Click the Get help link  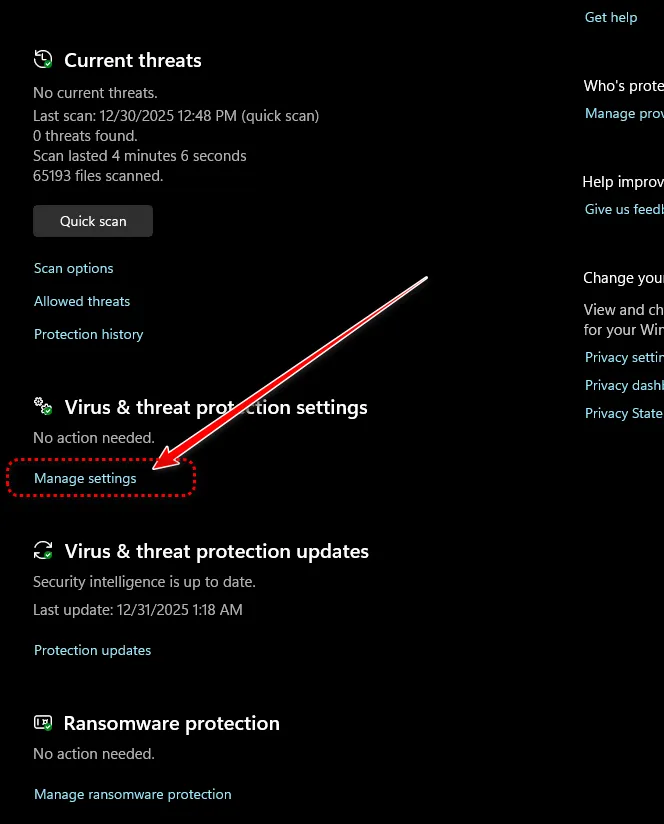(611, 17)
